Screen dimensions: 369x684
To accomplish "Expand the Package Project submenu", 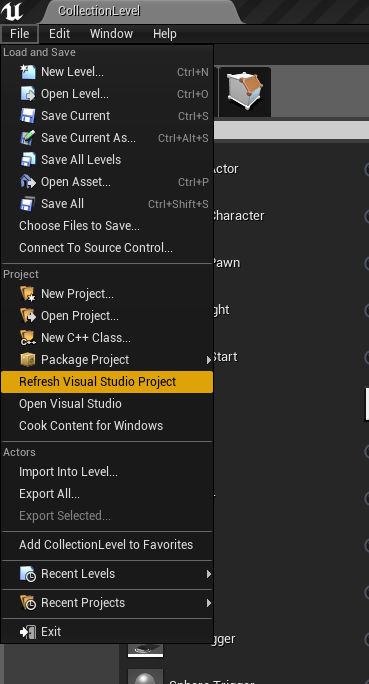I will 209,360.
